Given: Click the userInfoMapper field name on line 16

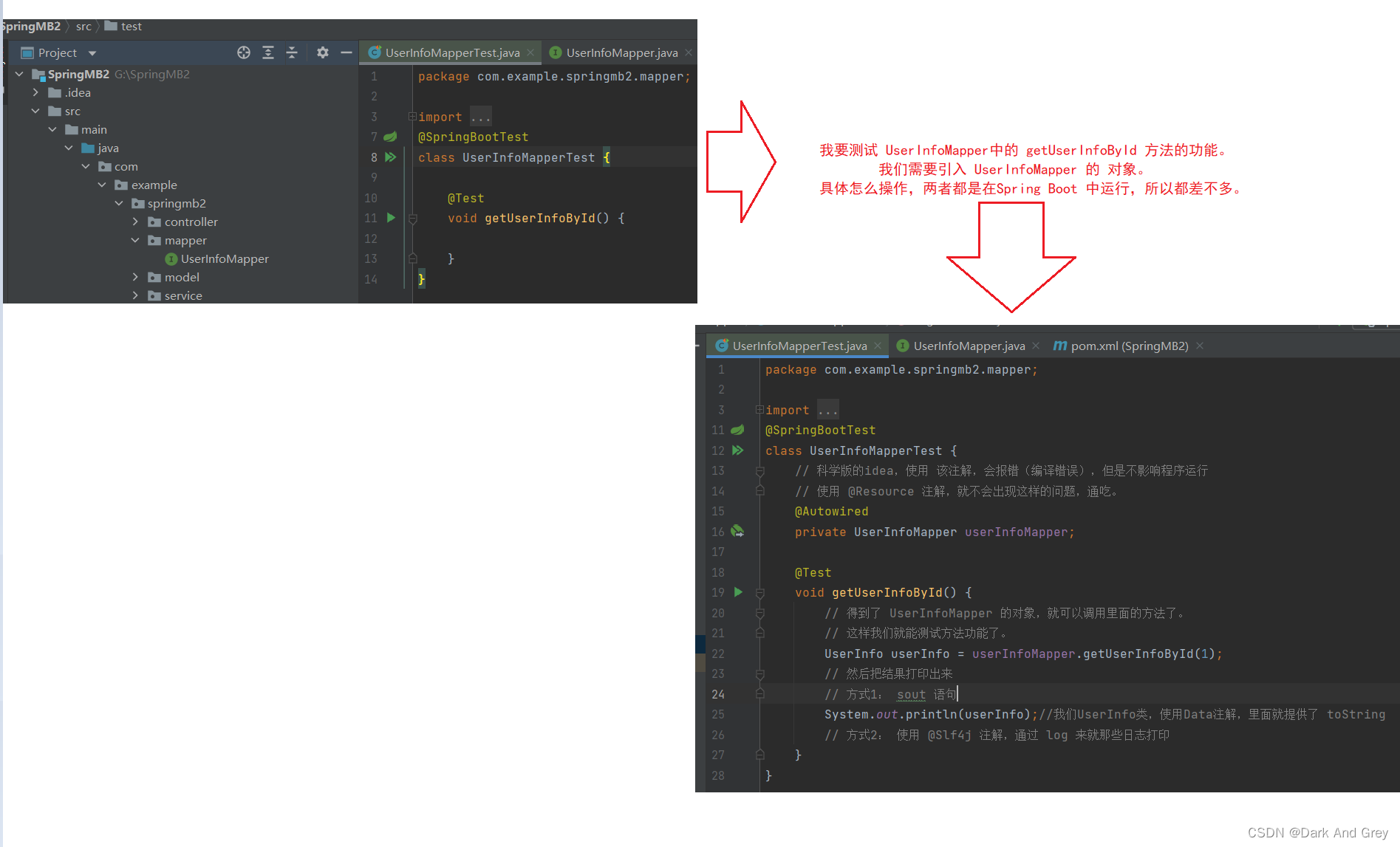Looking at the screenshot, I should pyautogui.click(x=1016, y=532).
